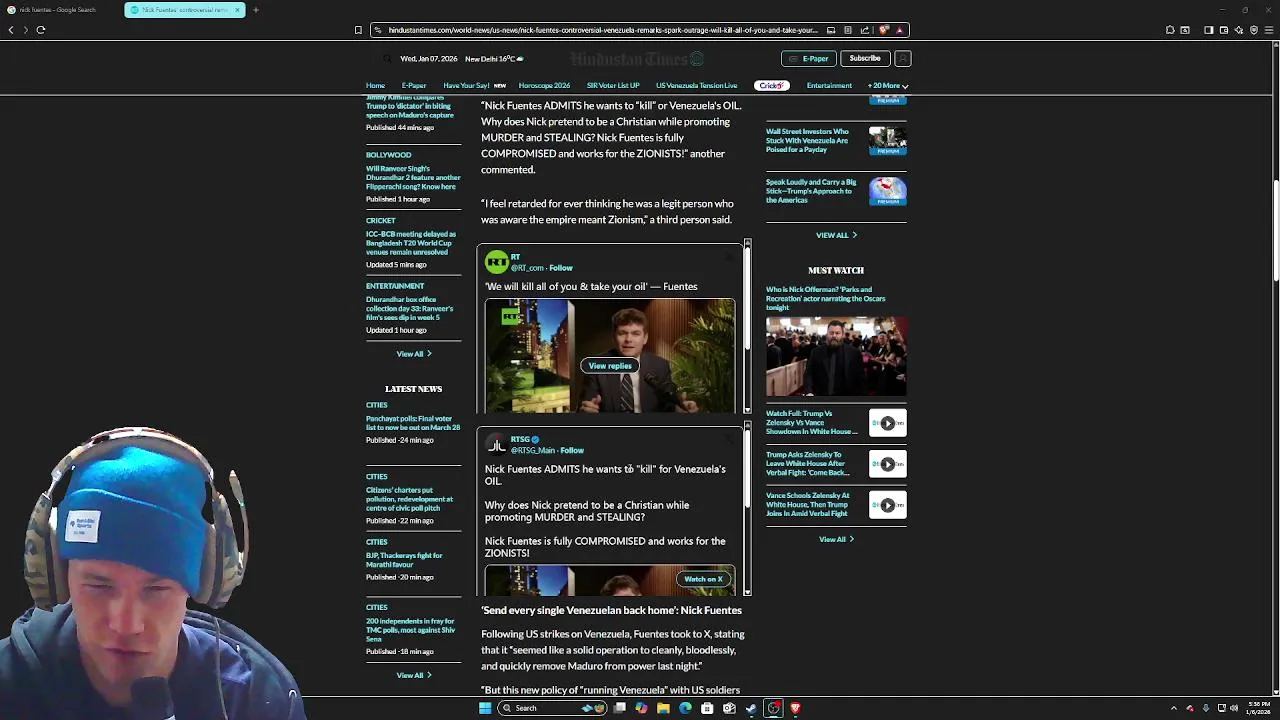The height and width of the screenshot is (720, 1280).
Task: Open Ranveer Singh's Dhurandhar 2 headline
Action: (x=412, y=178)
